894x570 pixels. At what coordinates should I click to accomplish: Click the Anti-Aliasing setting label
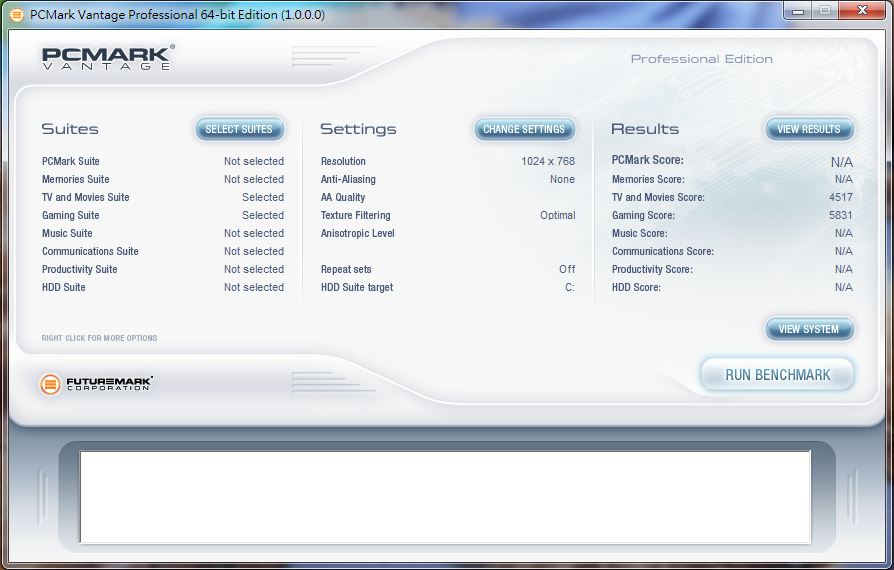[348, 179]
